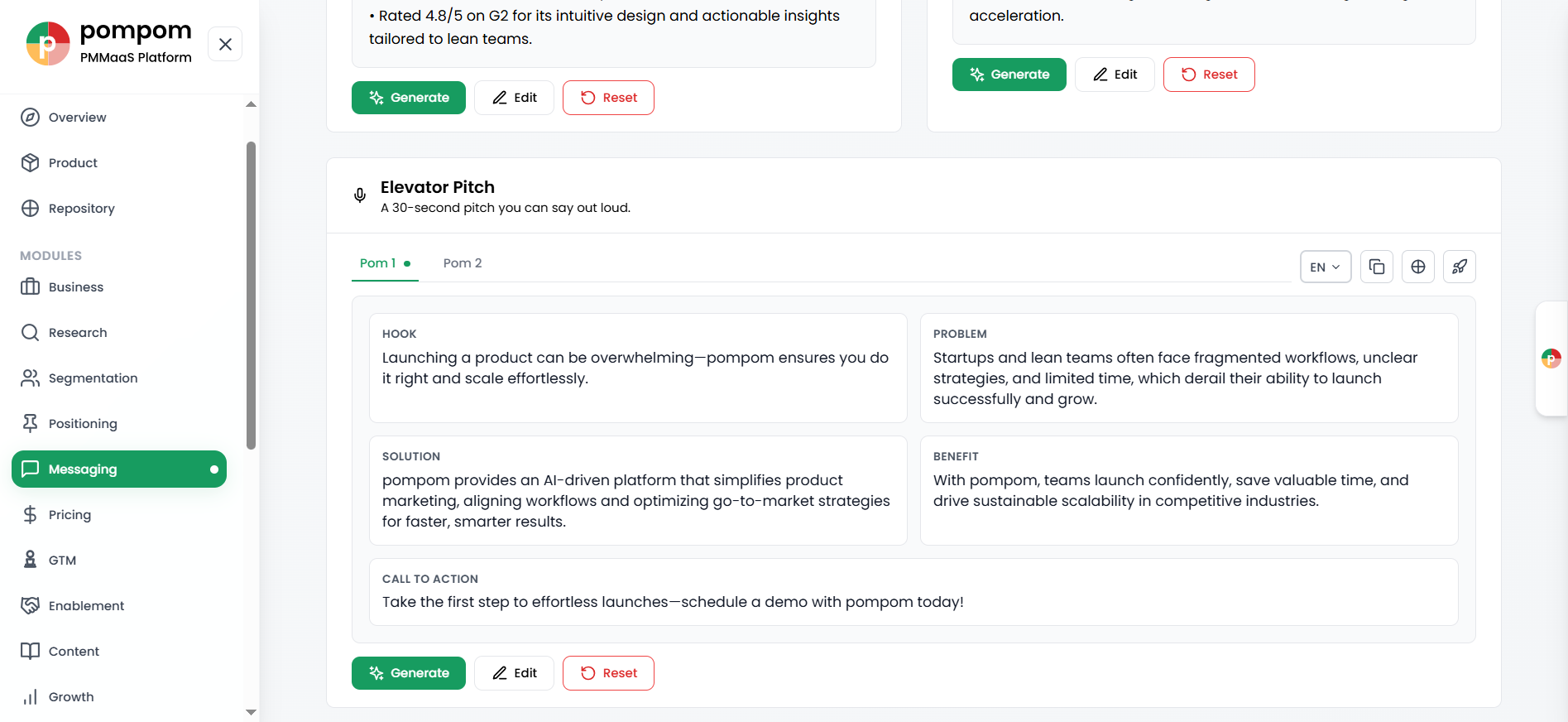Select the CALL TO ACTION pitch card
1568x722 pixels.
pyautogui.click(x=913, y=592)
